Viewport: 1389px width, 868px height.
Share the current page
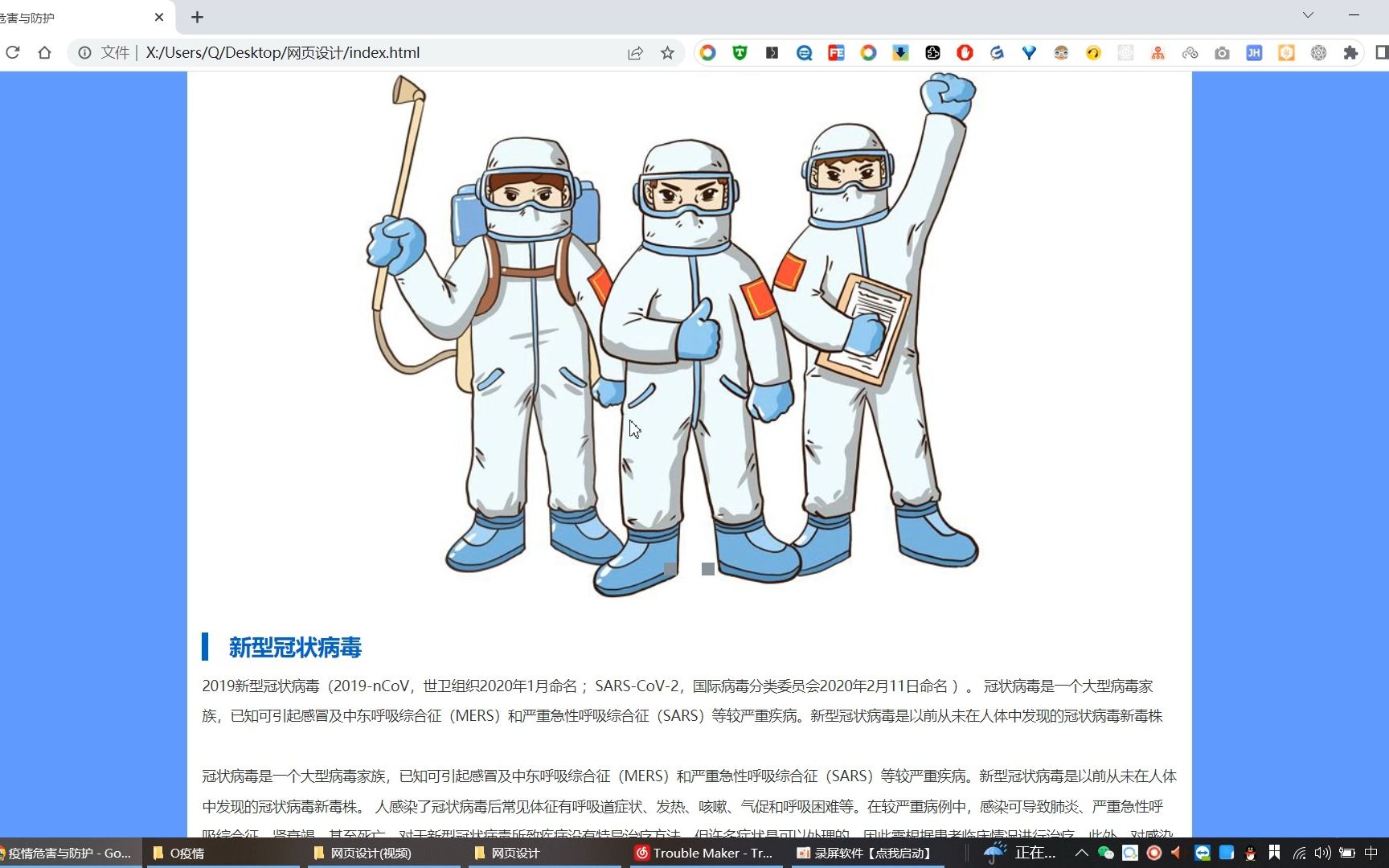tap(636, 53)
